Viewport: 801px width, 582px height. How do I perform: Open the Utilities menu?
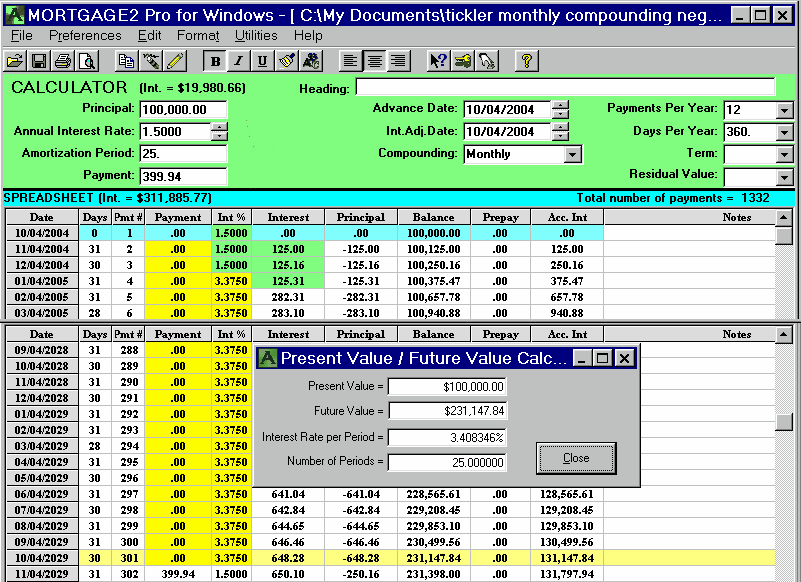256,35
